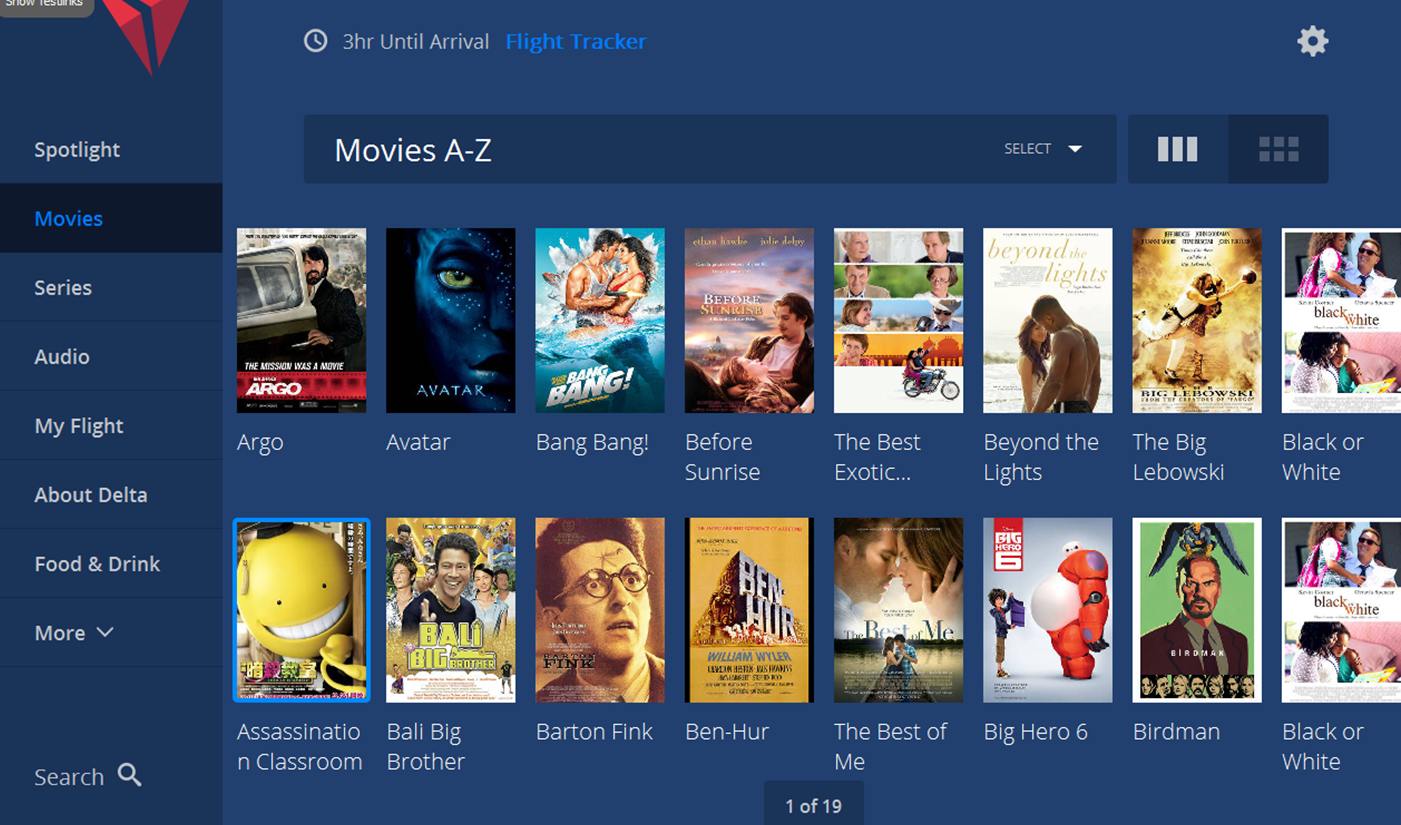The width and height of the screenshot is (1401, 825).
Task: Click the search magnifier icon
Action: [x=129, y=775]
